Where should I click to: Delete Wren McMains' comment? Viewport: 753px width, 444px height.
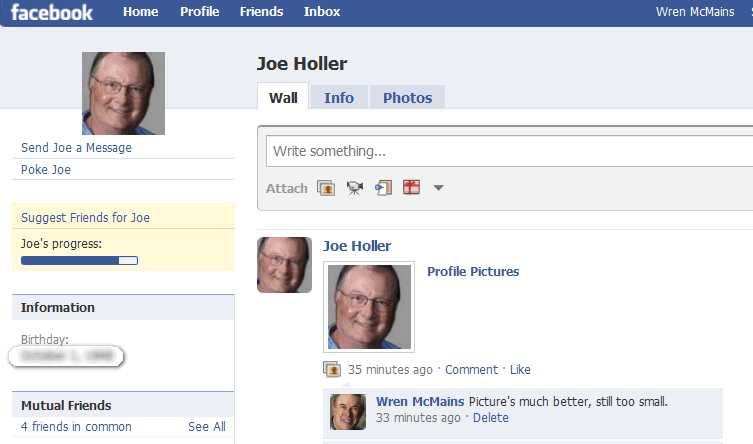490,418
